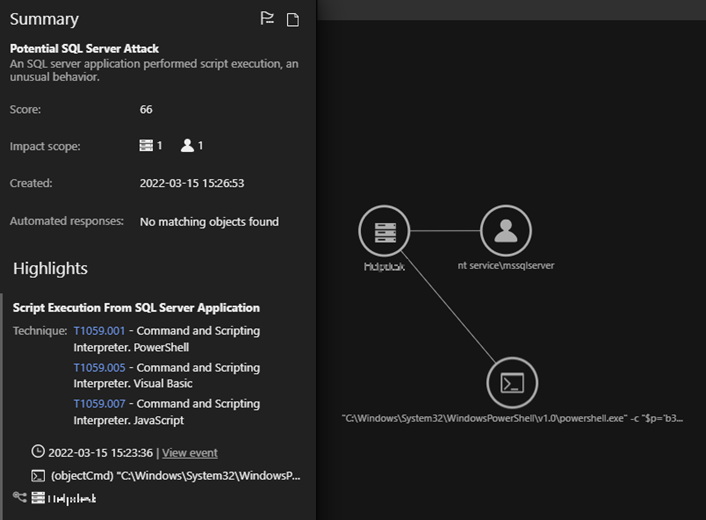The width and height of the screenshot is (706, 520).
Task: Click the clock icon beside event timestamp
Action: pyautogui.click(x=38, y=452)
